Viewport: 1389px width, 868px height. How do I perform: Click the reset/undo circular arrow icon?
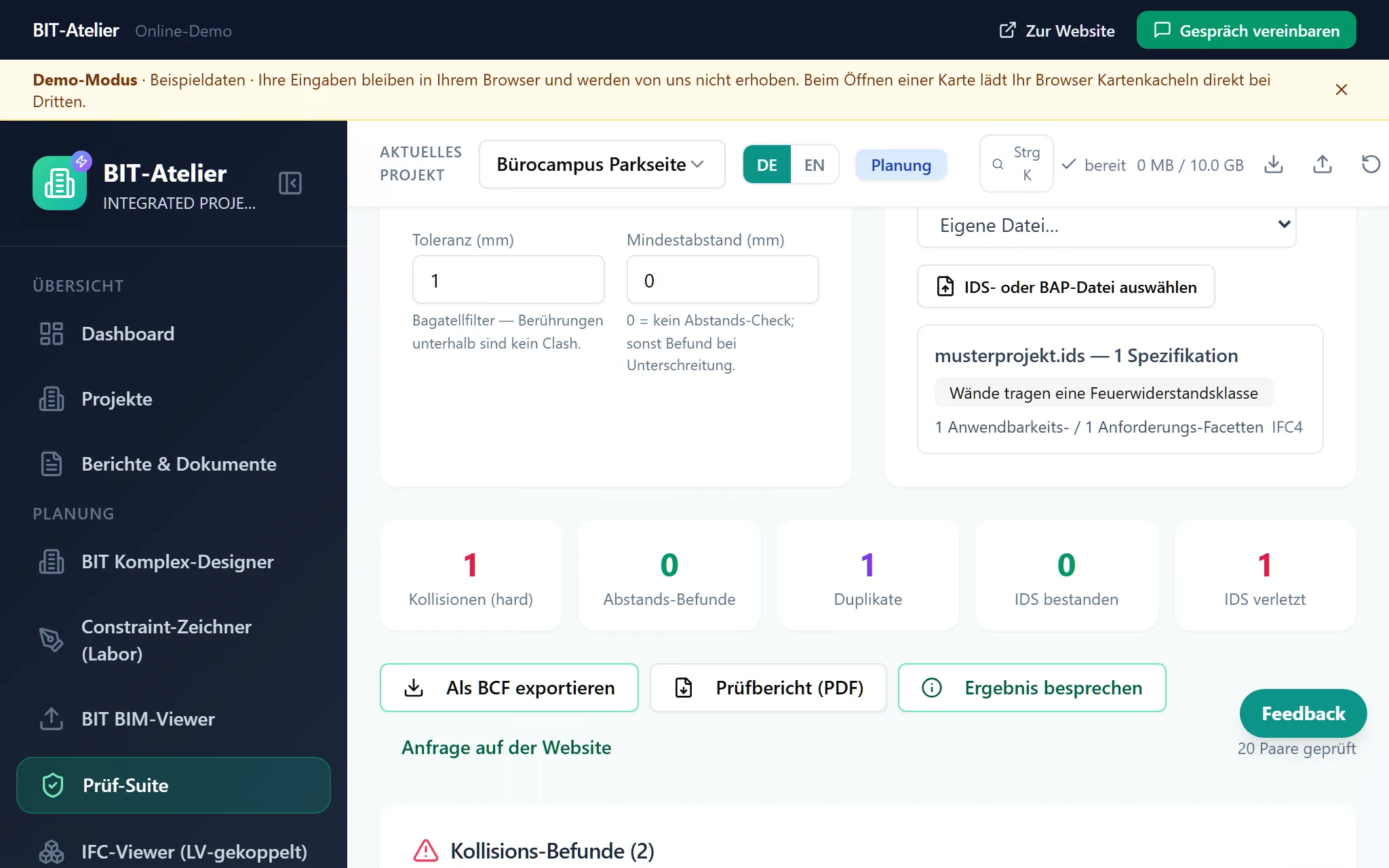pos(1371,165)
